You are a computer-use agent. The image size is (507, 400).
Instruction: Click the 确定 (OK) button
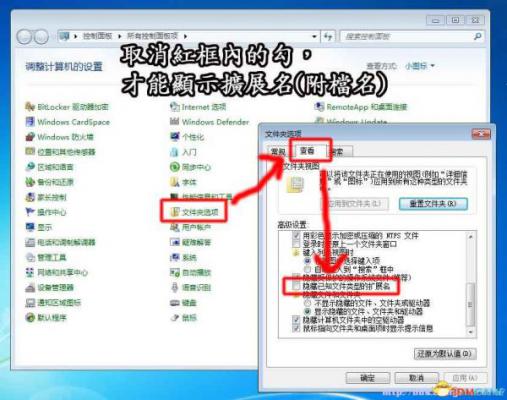pos(368,378)
